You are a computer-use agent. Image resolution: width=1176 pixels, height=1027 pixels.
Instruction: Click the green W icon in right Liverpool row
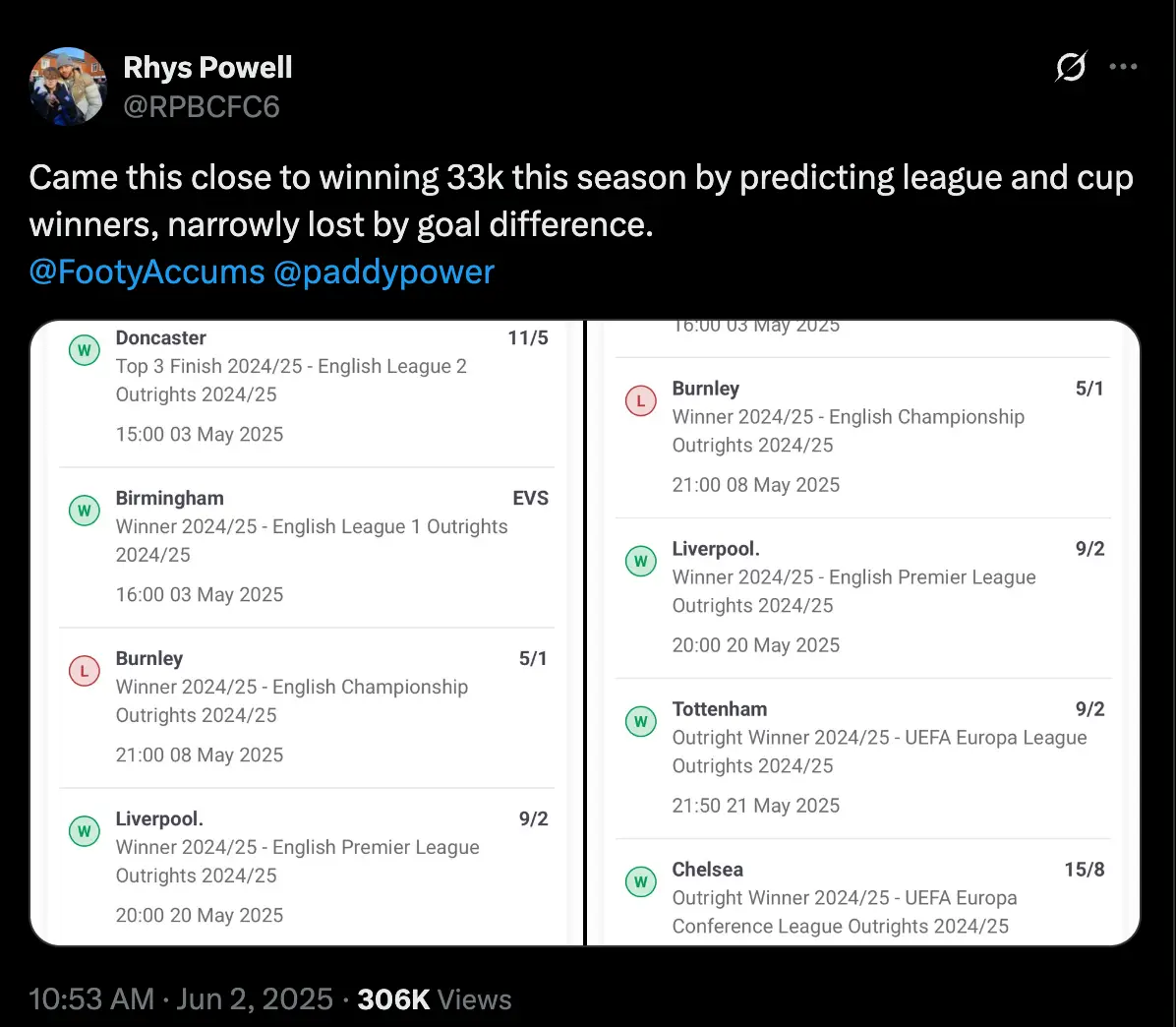point(641,562)
